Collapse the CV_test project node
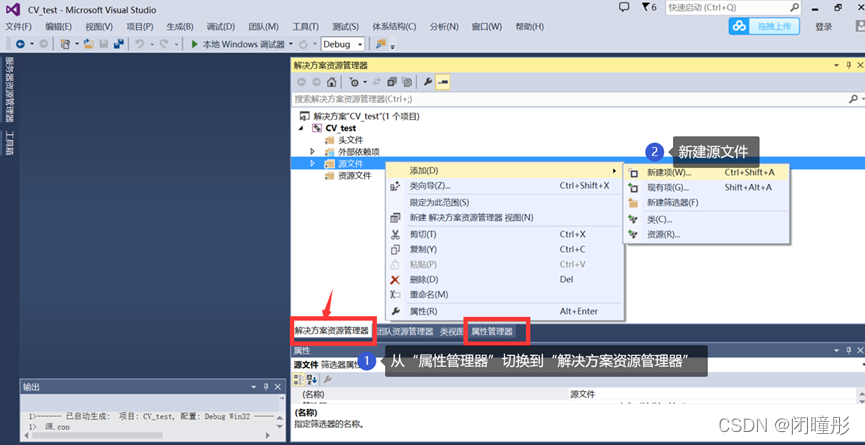The image size is (865, 445). tap(301, 128)
